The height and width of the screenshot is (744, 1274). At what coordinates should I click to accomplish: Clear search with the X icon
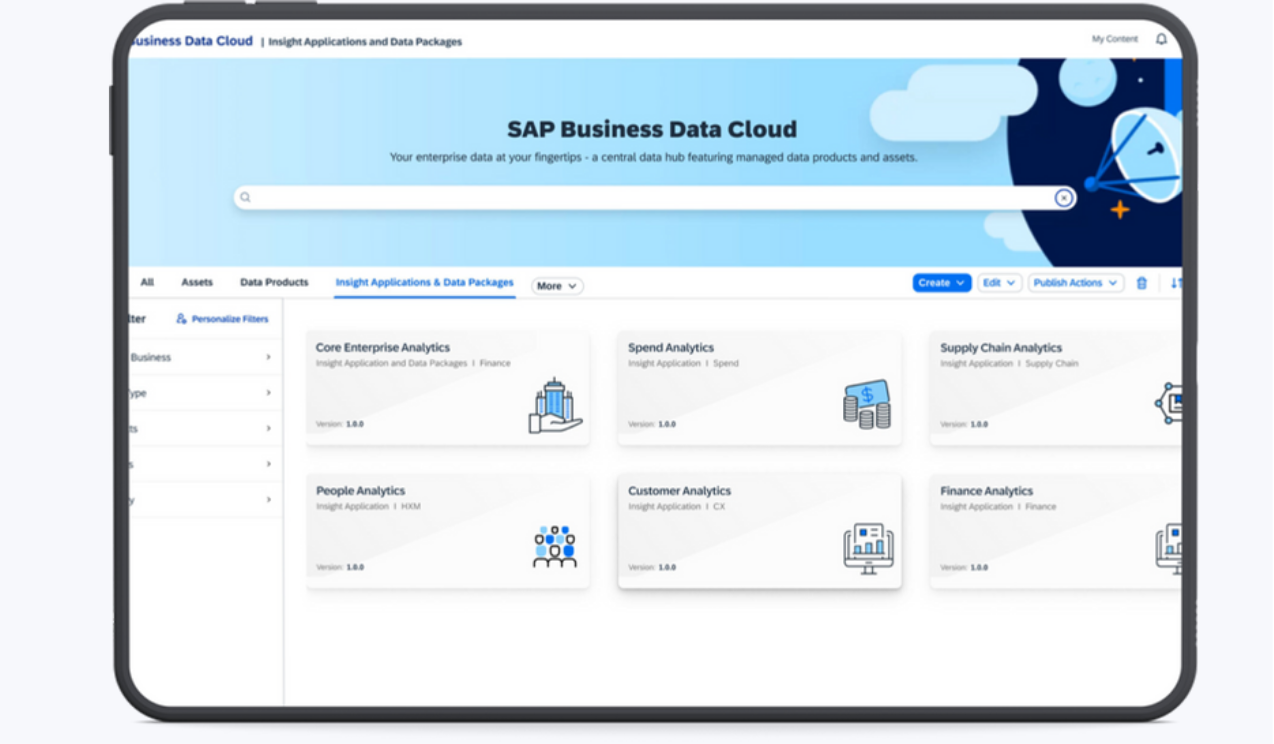coord(1063,198)
